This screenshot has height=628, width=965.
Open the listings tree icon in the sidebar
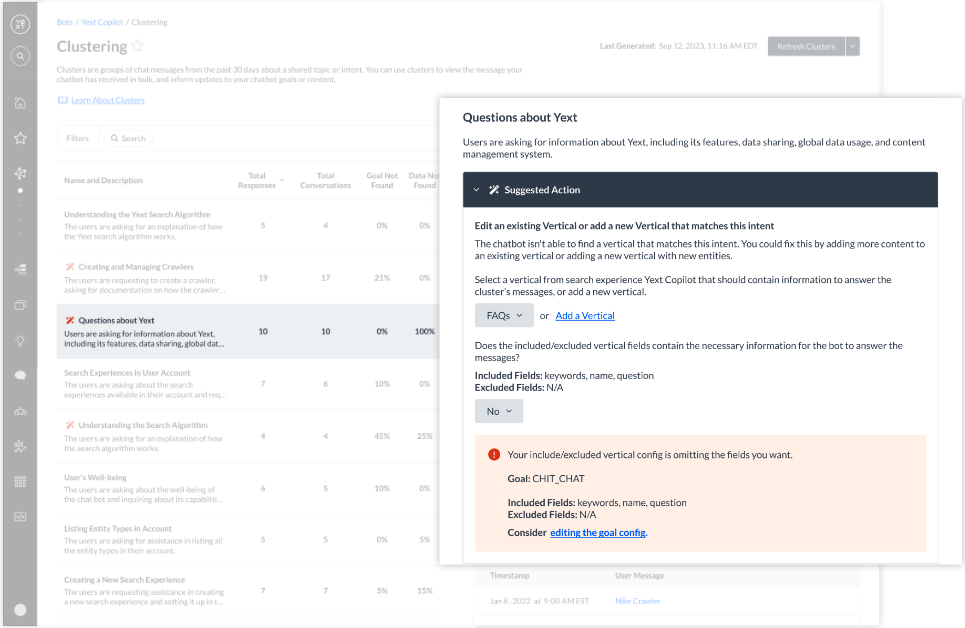tap(20, 269)
